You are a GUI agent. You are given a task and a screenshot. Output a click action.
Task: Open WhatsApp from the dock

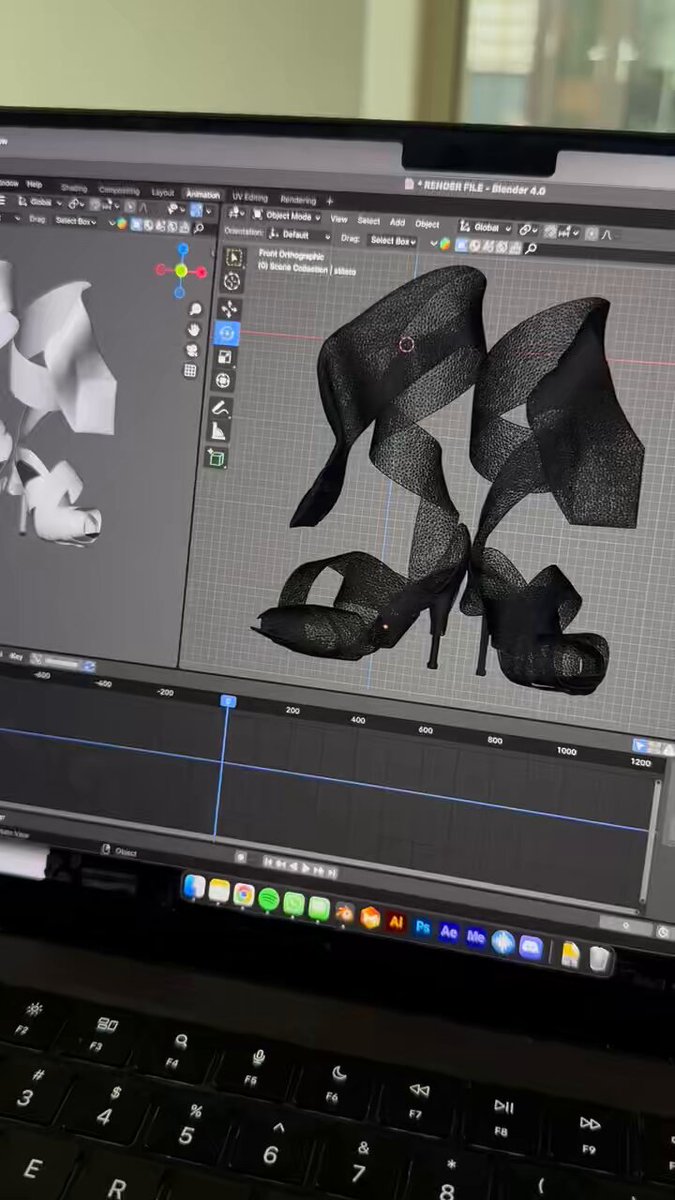click(294, 903)
